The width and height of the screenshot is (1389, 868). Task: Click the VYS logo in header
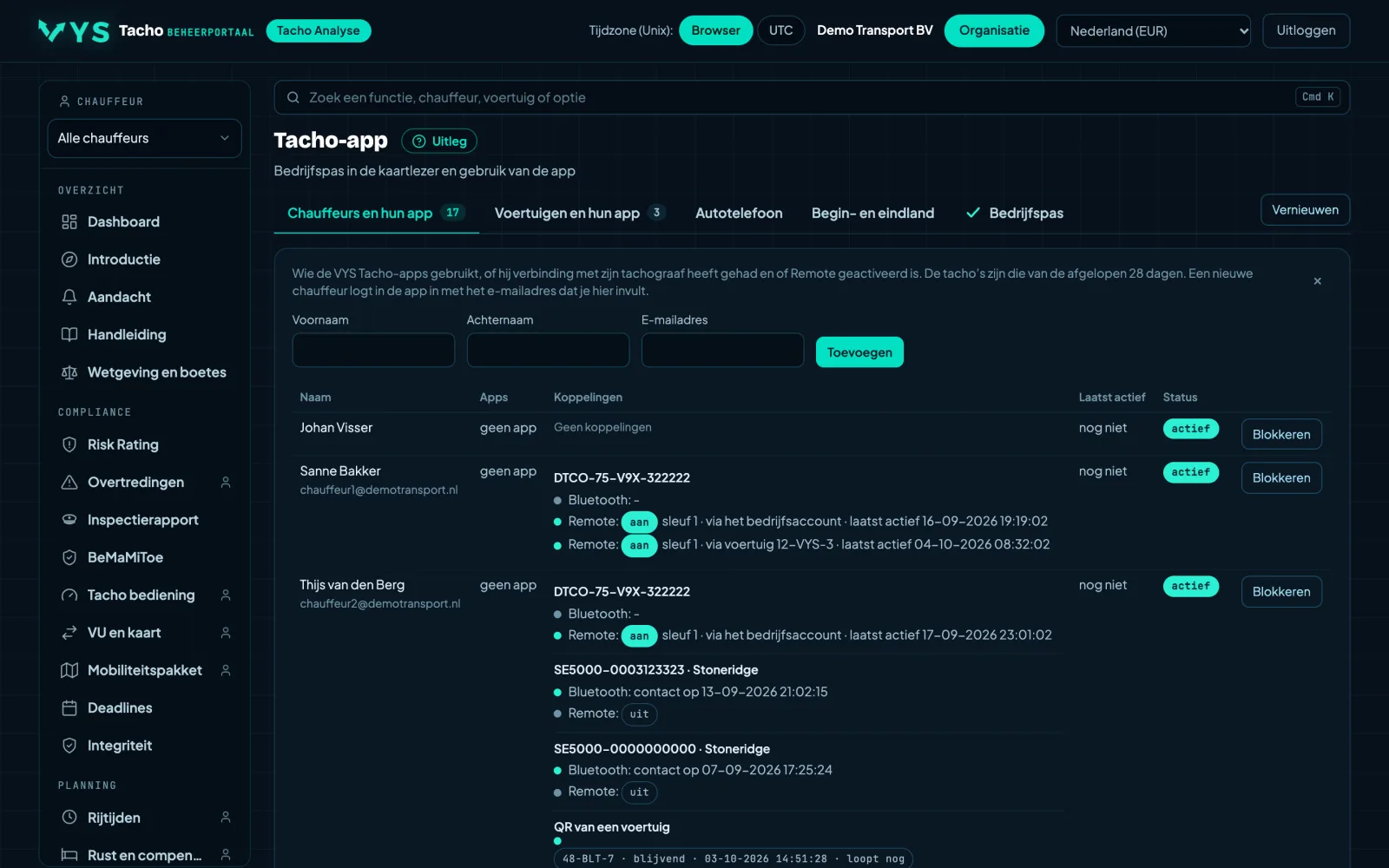click(74, 31)
